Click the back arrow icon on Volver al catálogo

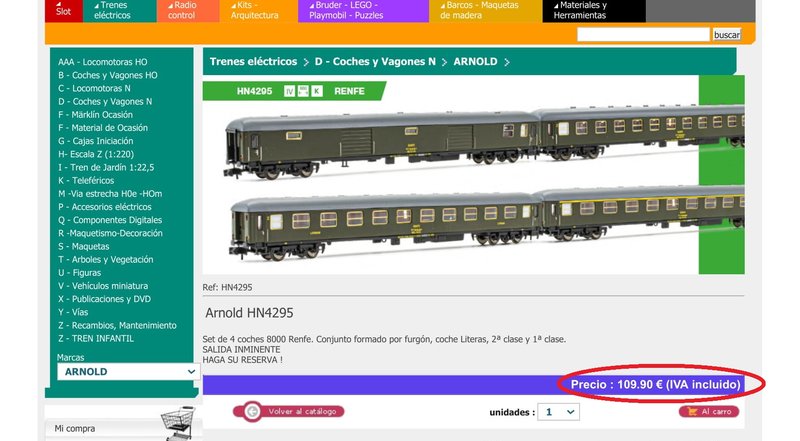click(x=252, y=411)
